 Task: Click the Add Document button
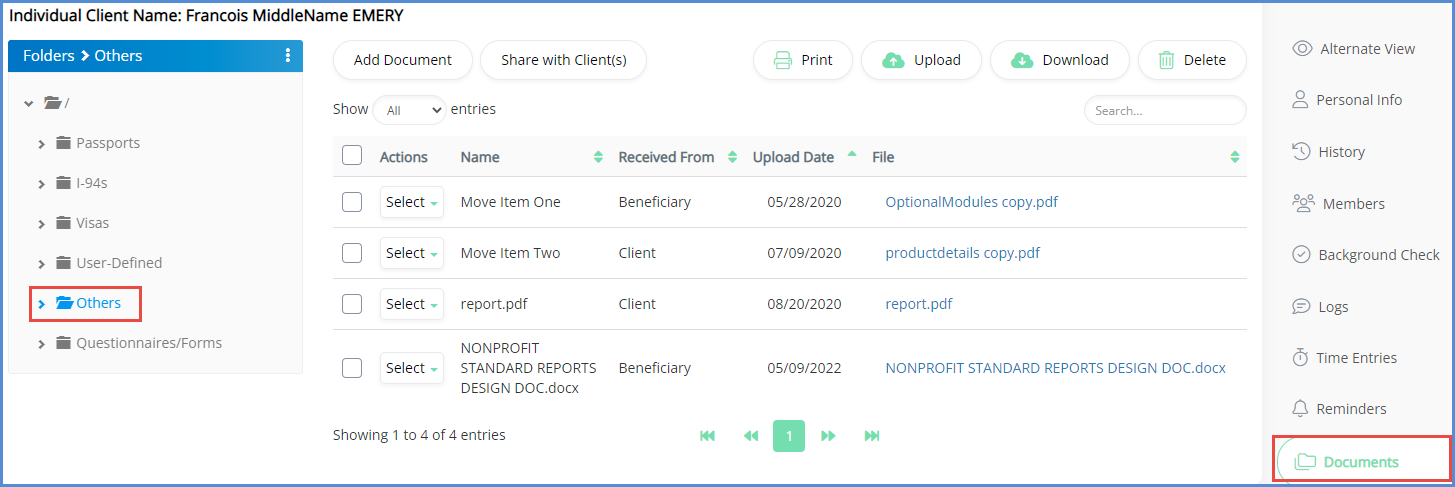(402, 60)
